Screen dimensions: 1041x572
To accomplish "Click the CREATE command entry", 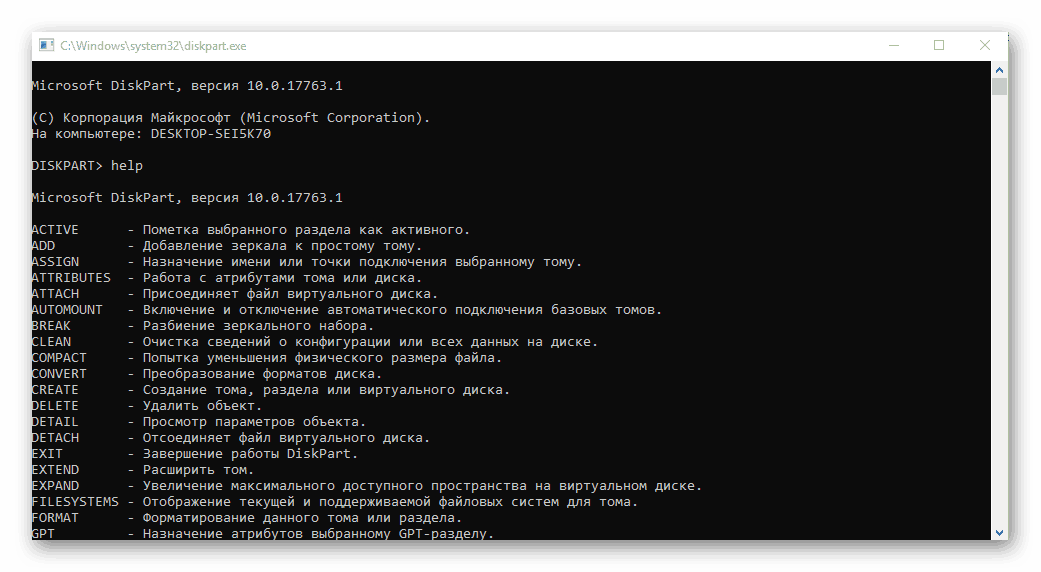I will (271, 390).
